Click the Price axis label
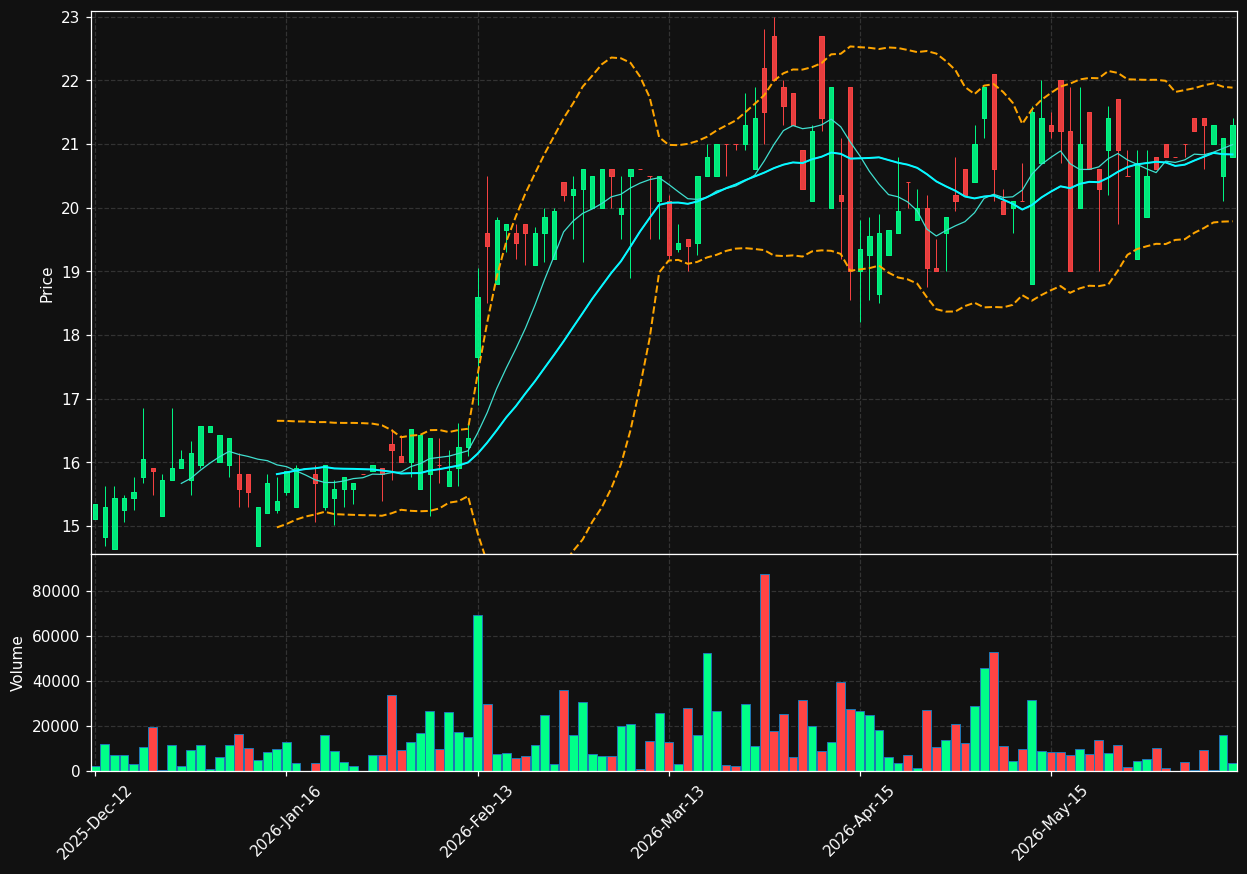The image size is (1247, 874). (x=47, y=284)
